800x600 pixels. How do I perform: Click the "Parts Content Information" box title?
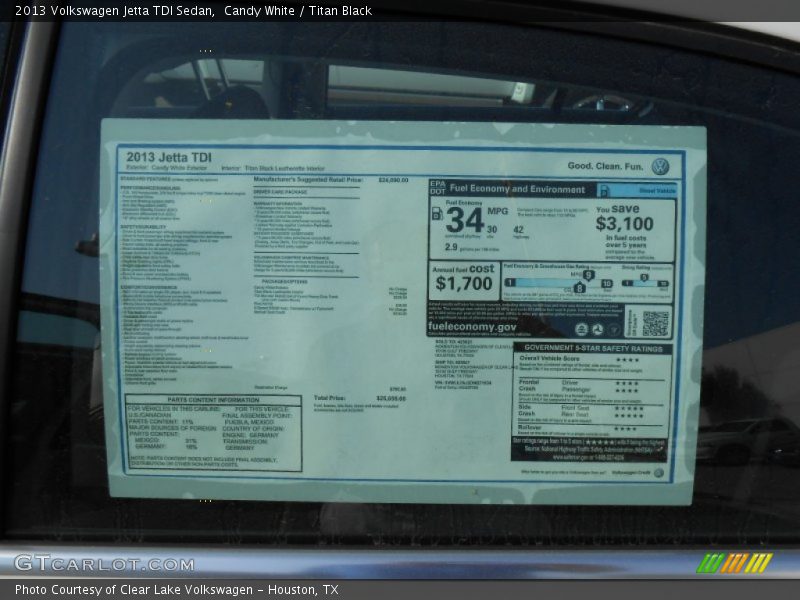click(213, 400)
